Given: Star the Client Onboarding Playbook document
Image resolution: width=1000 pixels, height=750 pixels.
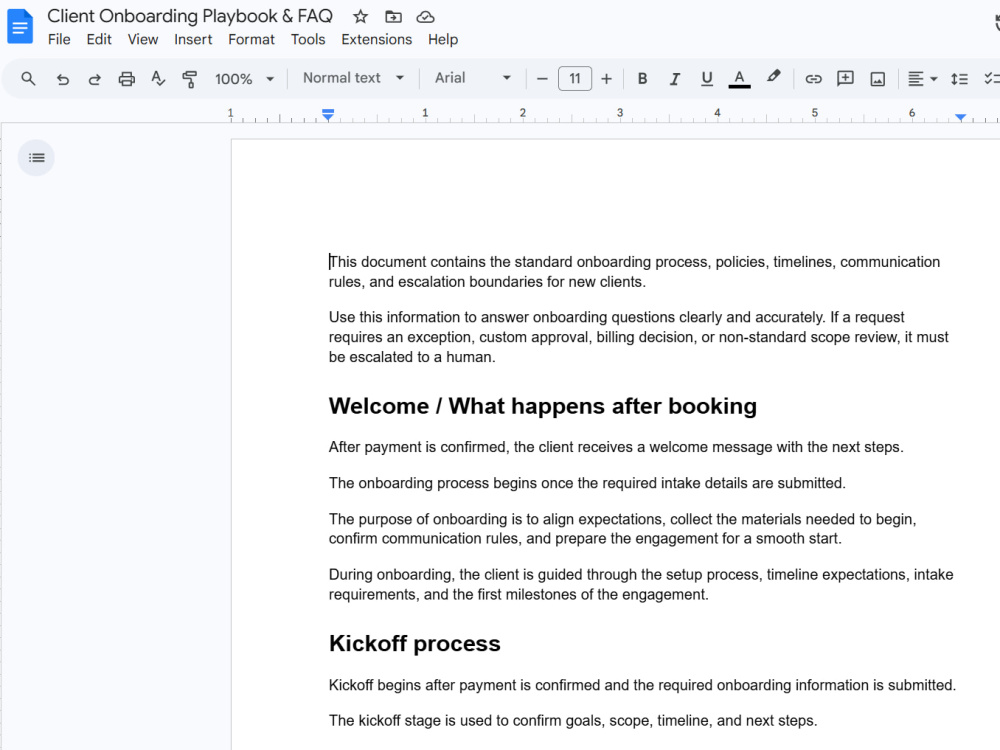Looking at the screenshot, I should tap(360, 17).
